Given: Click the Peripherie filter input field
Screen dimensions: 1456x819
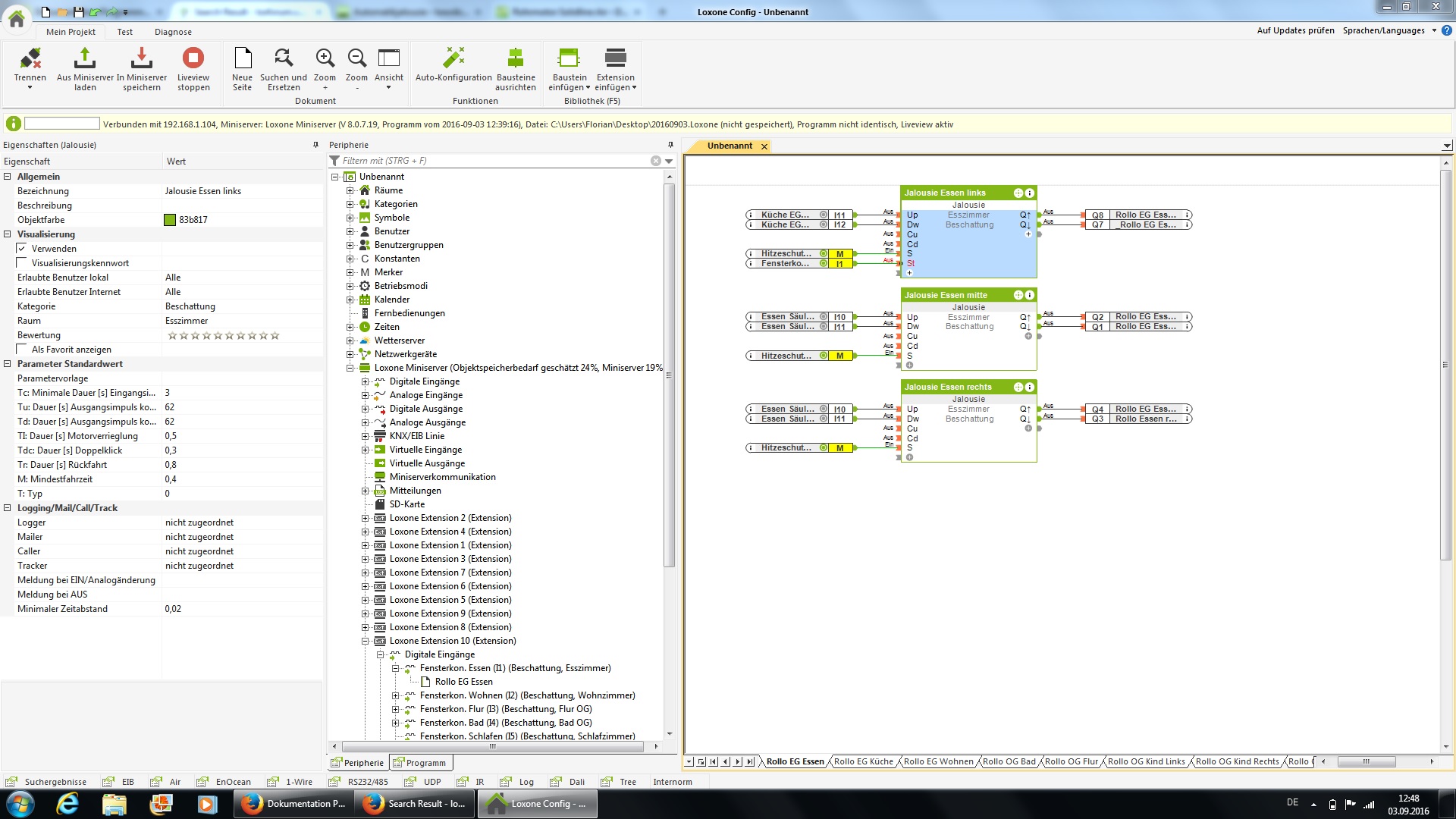Looking at the screenshot, I should (x=493, y=161).
